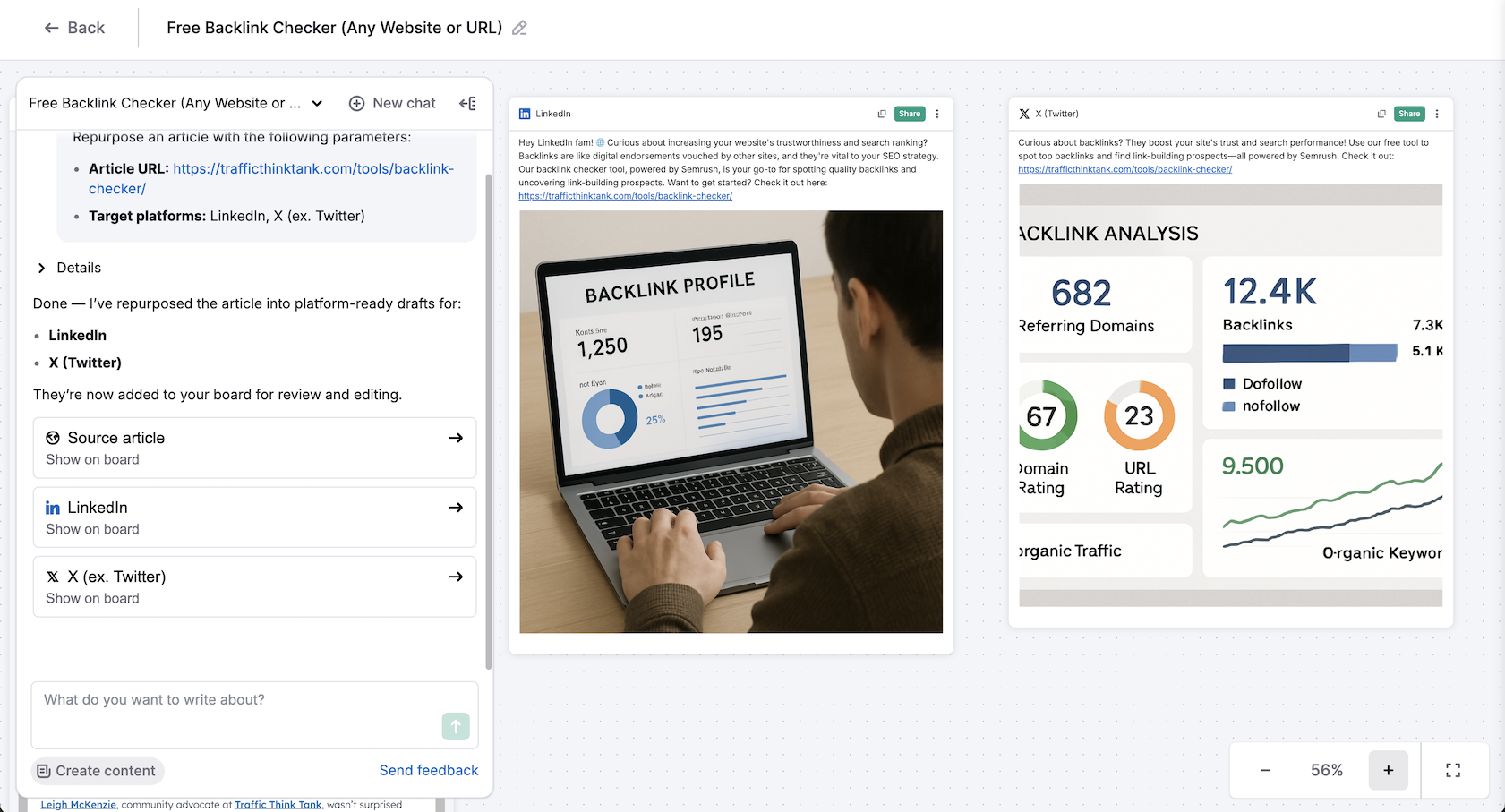Click the pencil icon to rename title
1505x812 pixels.
tap(519, 28)
